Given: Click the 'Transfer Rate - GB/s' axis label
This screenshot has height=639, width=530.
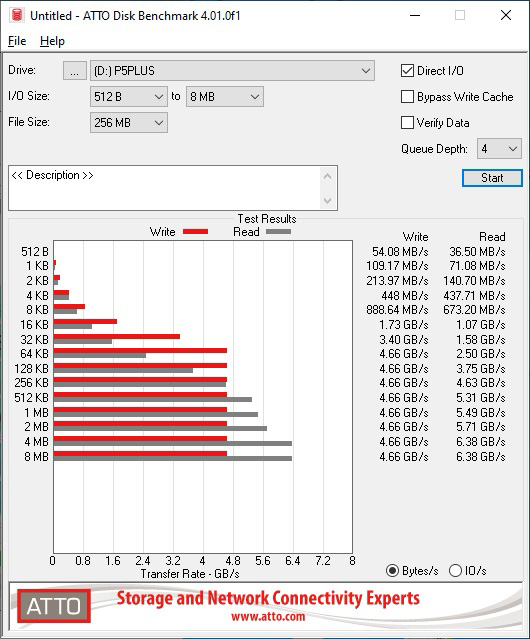Looking at the screenshot, I should pyautogui.click(x=190, y=574).
